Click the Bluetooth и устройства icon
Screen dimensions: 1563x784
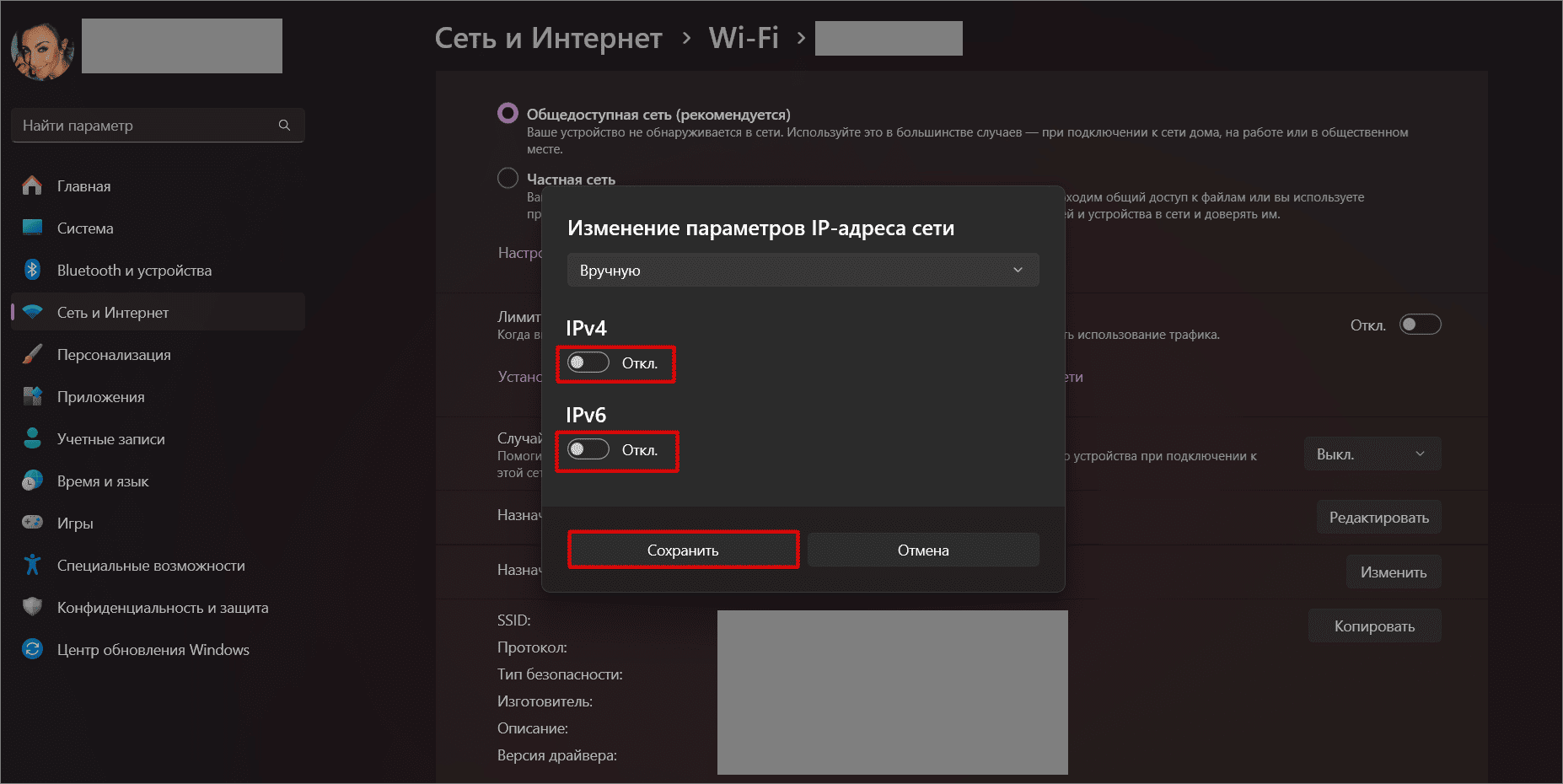pyautogui.click(x=32, y=270)
